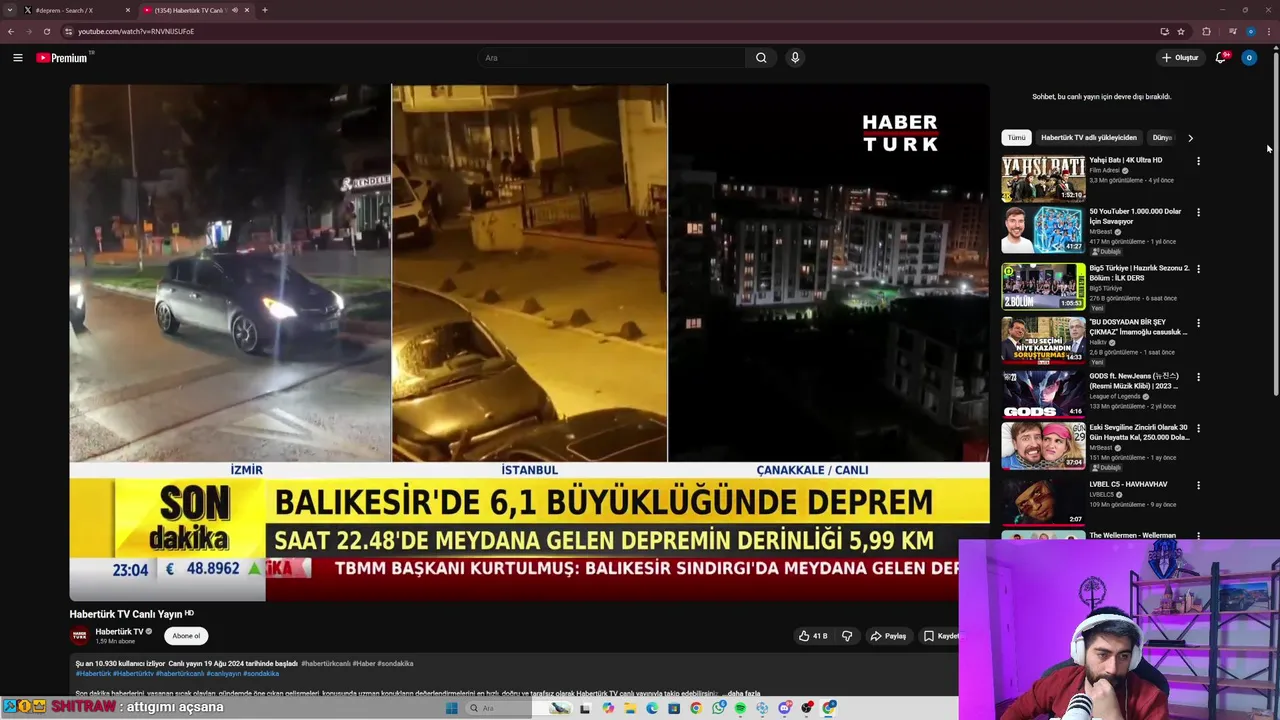Open options for Big5 Türkiye video
The height and width of the screenshot is (720, 1280).
[x=1198, y=269]
